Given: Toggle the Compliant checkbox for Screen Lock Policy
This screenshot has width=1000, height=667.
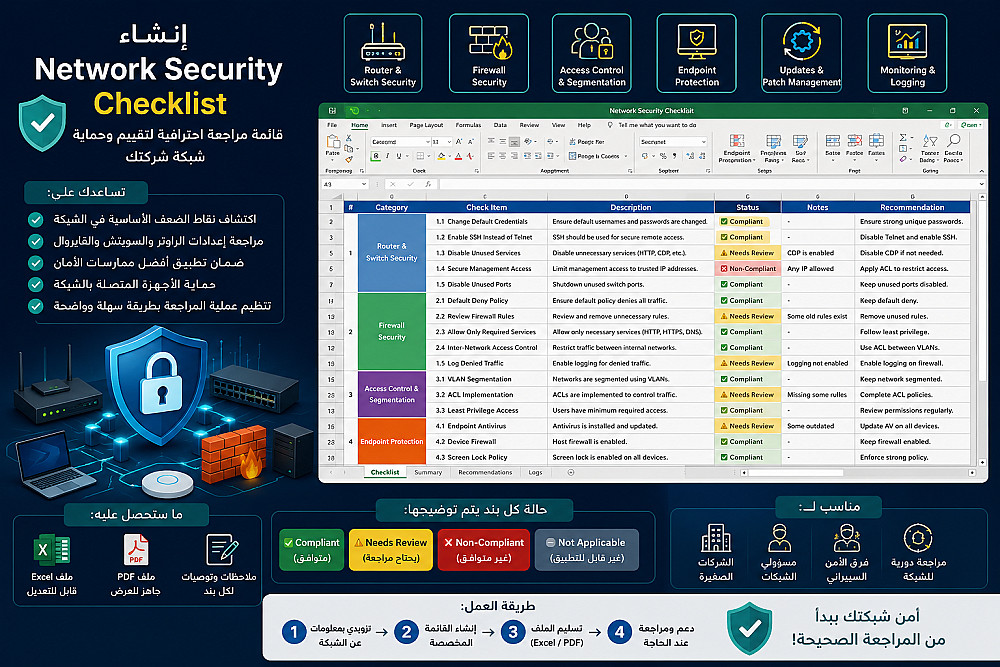Looking at the screenshot, I should point(724,457).
